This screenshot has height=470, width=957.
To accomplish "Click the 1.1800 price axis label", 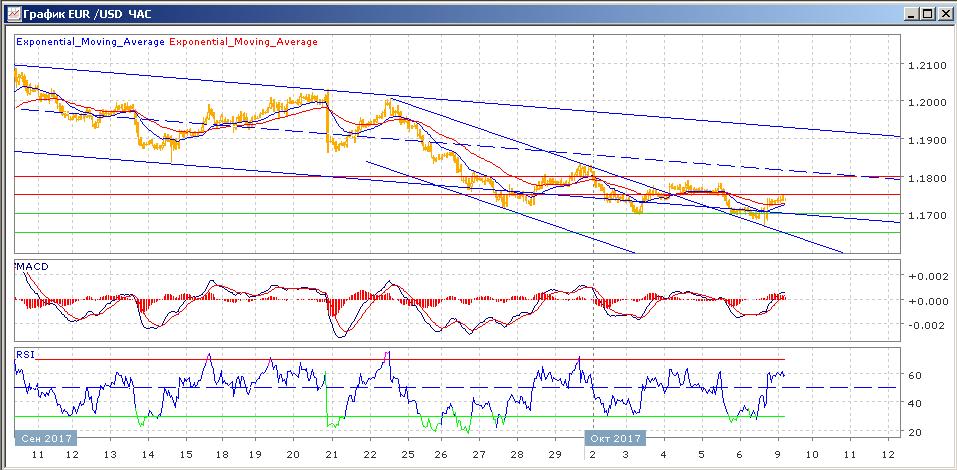I will (x=926, y=178).
